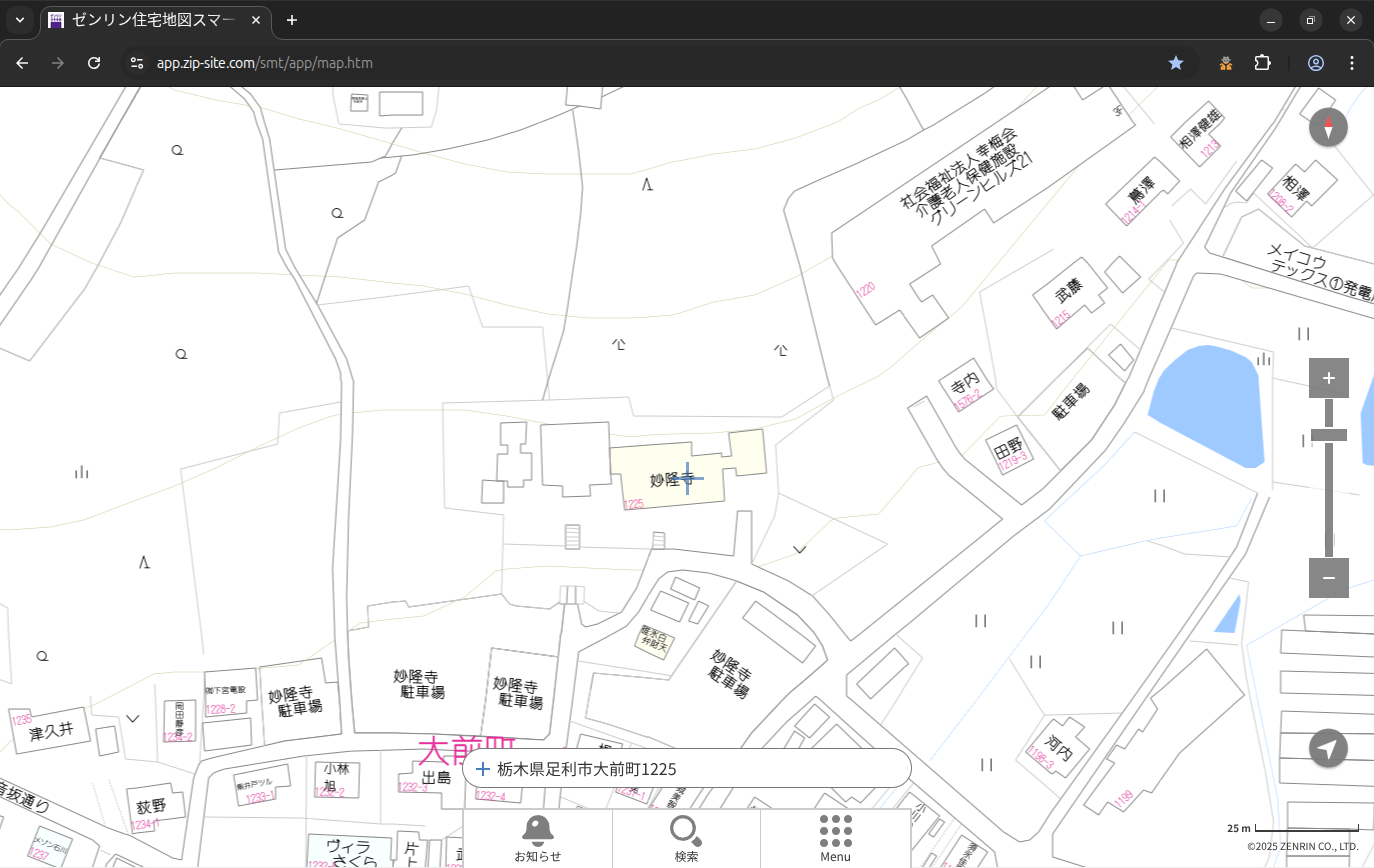
Task: Click the current location arrow button
Action: pos(1328,748)
